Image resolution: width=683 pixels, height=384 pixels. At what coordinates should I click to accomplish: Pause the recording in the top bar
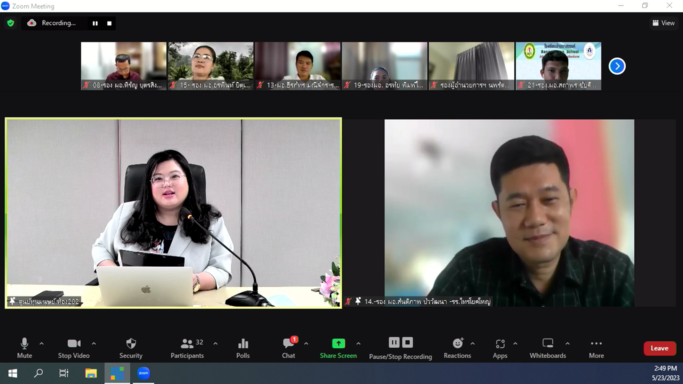95,24
